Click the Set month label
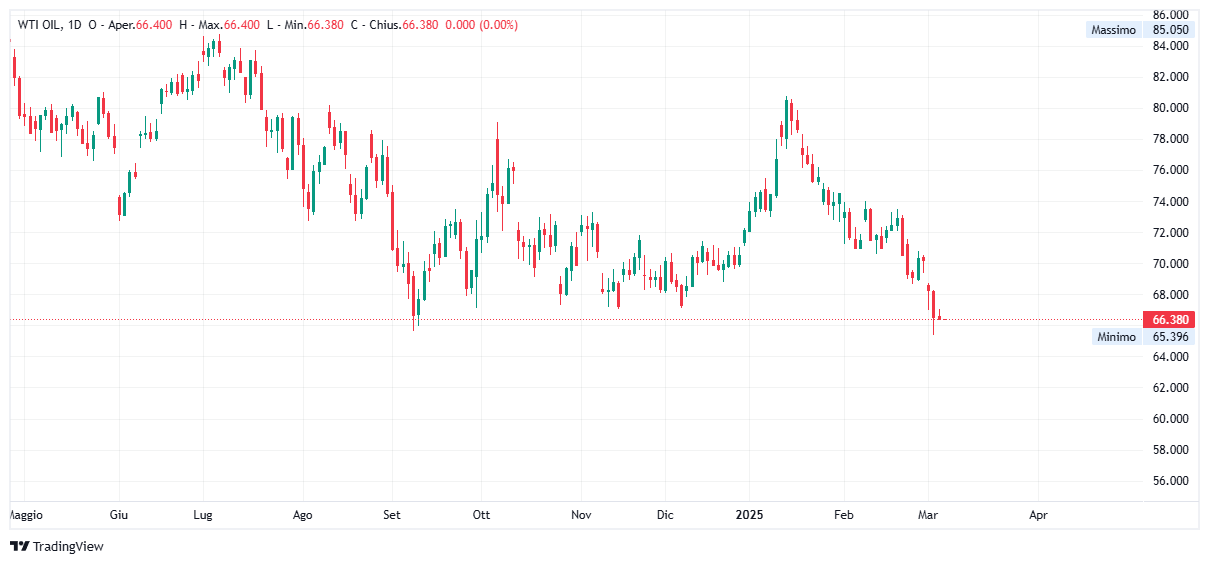This screenshot has height=564, width=1209. pyautogui.click(x=392, y=515)
